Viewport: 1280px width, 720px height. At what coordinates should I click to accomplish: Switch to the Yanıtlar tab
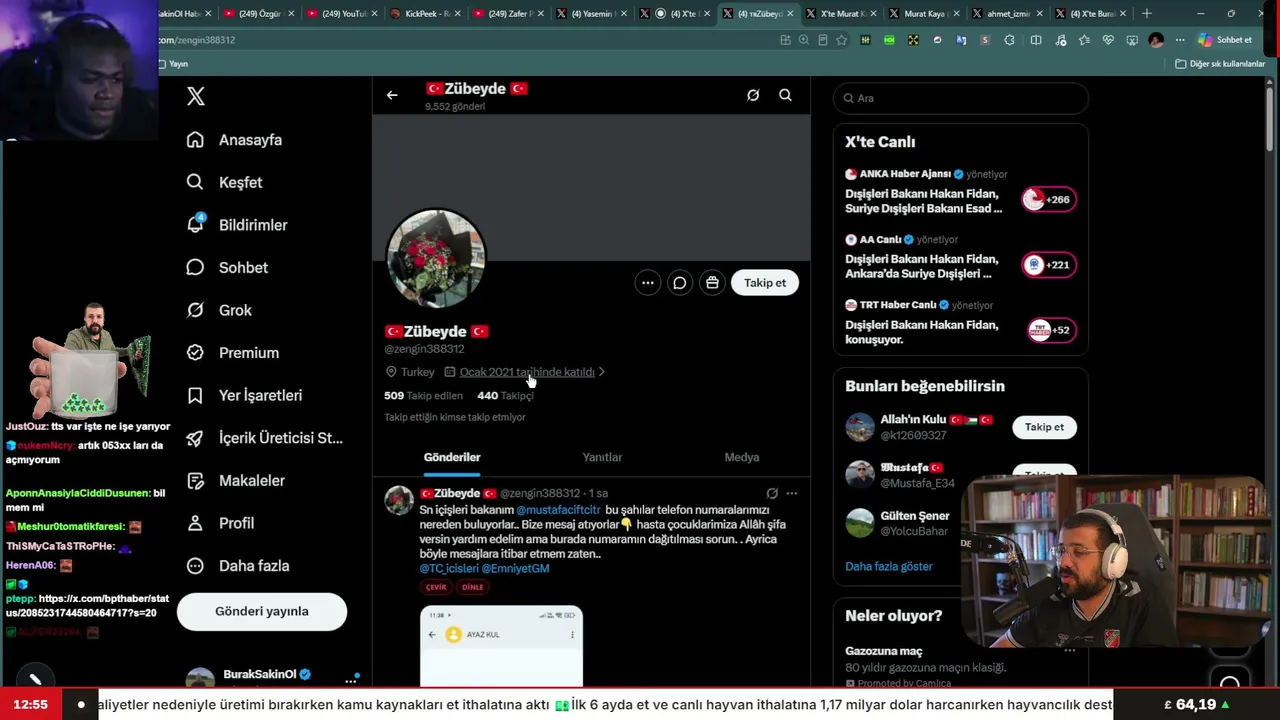point(602,457)
